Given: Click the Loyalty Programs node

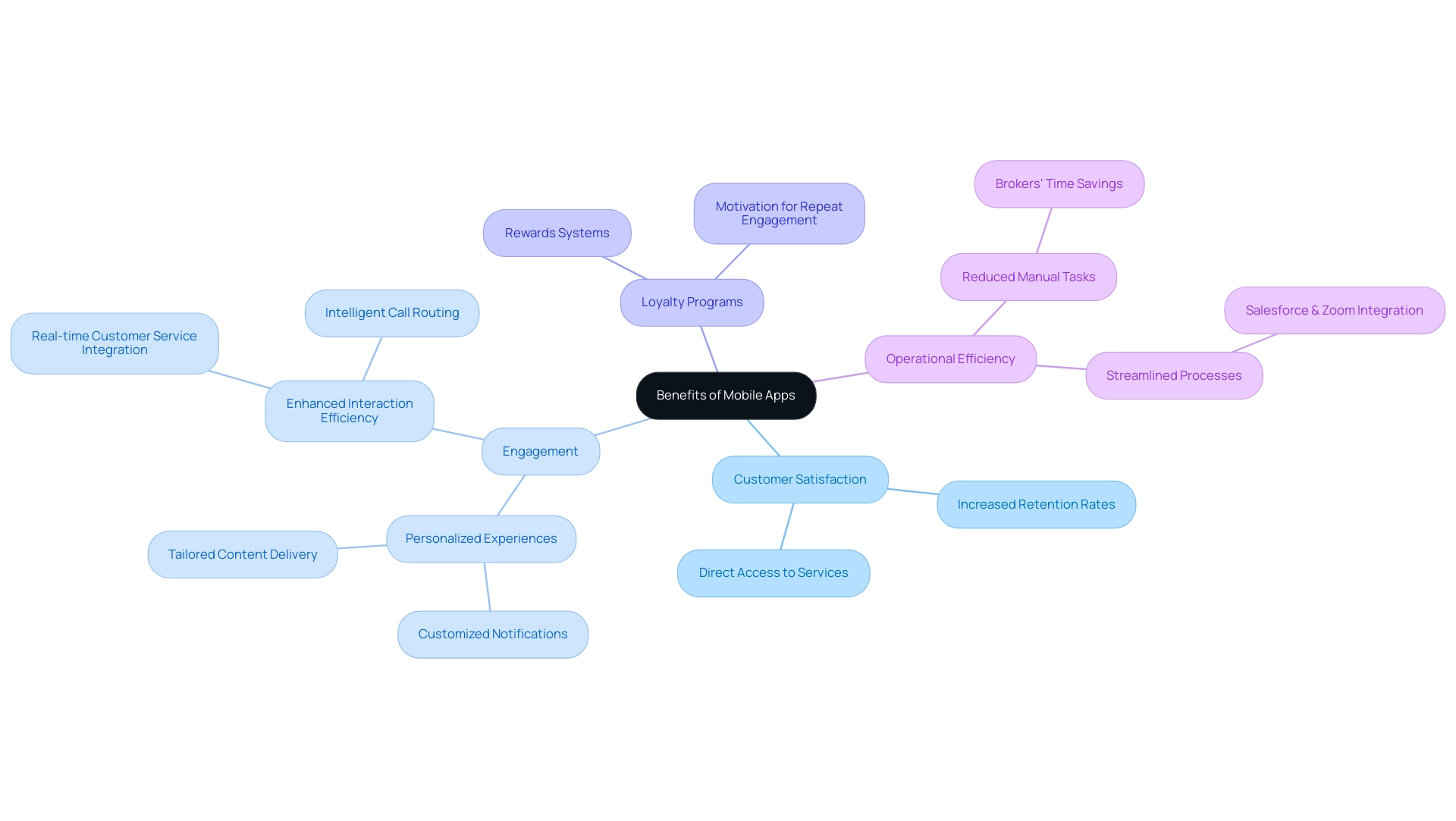Looking at the screenshot, I should point(691,301).
